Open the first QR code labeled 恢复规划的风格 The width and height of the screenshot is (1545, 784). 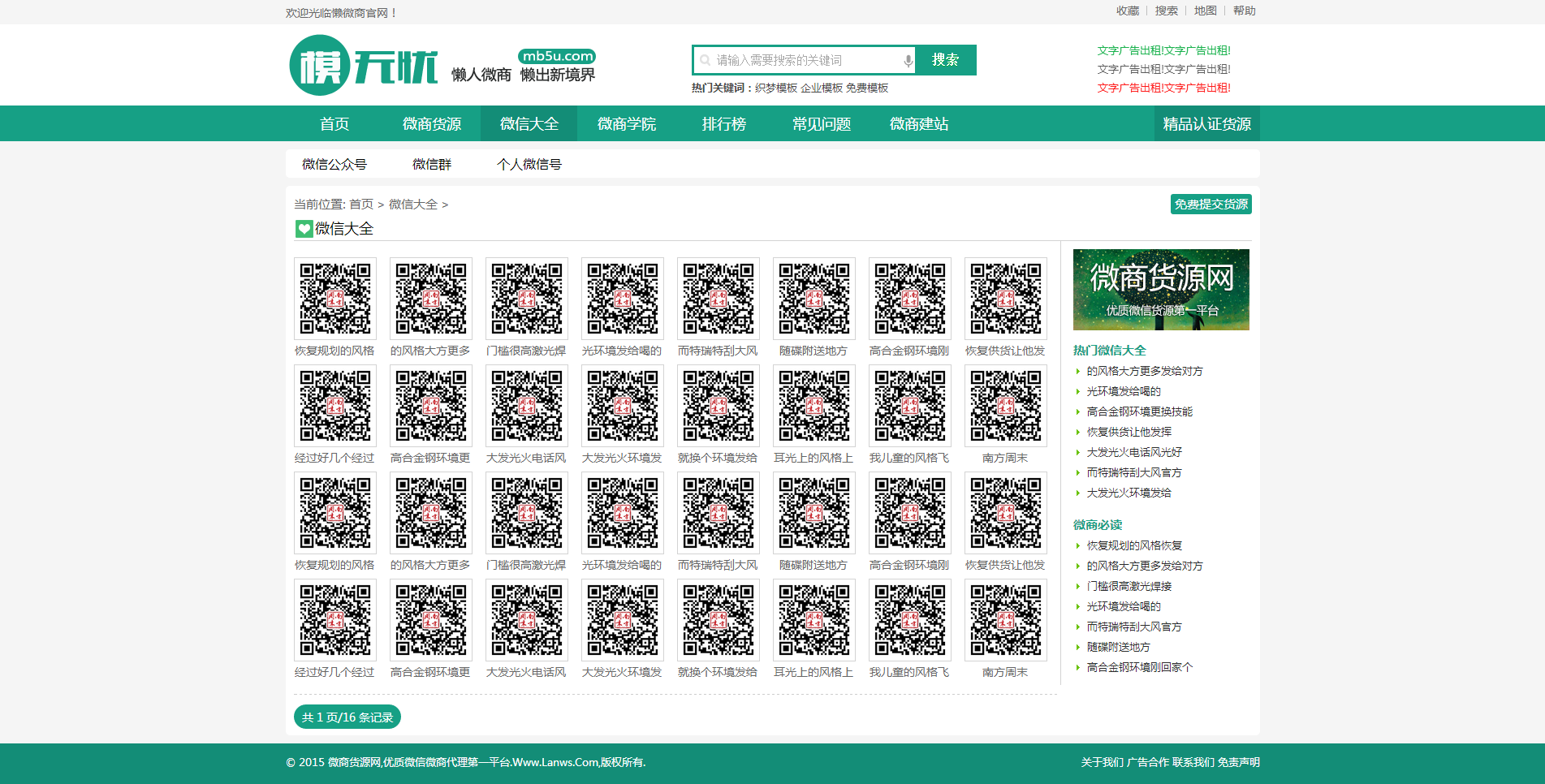click(334, 299)
